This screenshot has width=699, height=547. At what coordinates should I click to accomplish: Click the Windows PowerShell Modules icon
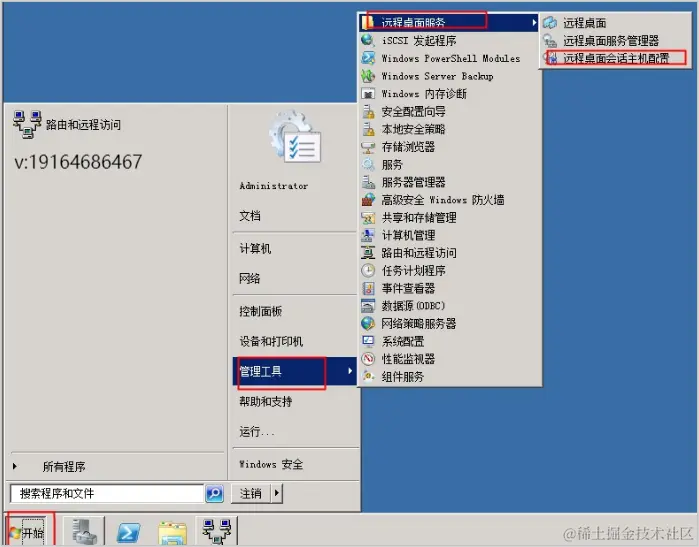(x=368, y=58)
